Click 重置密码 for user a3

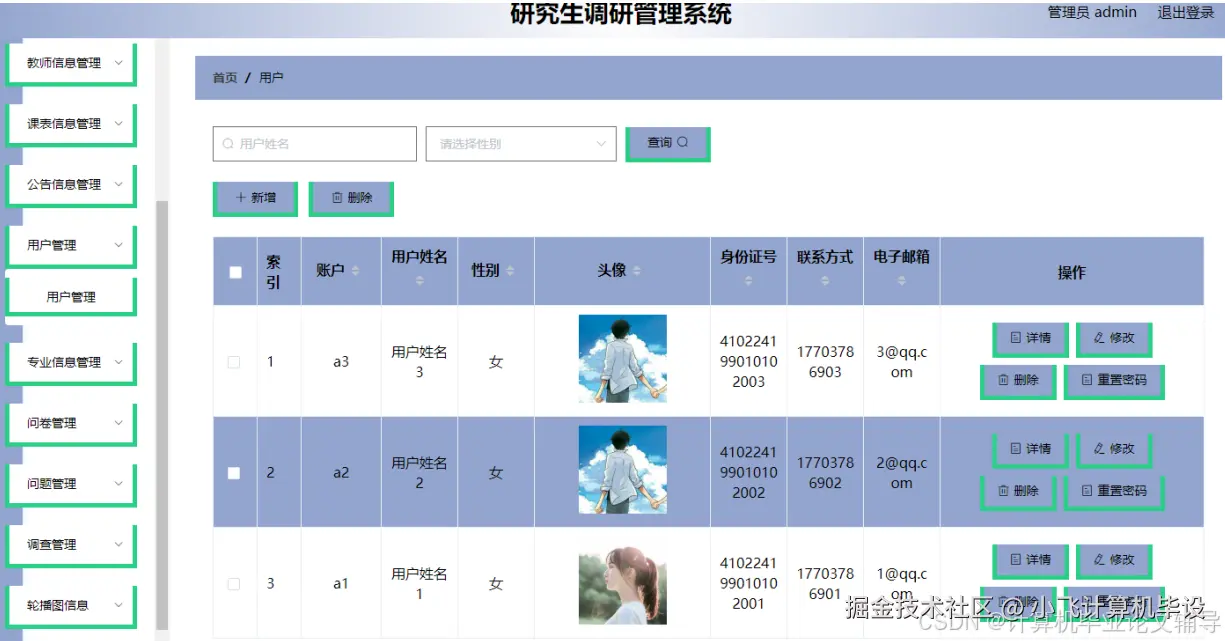1114,381
